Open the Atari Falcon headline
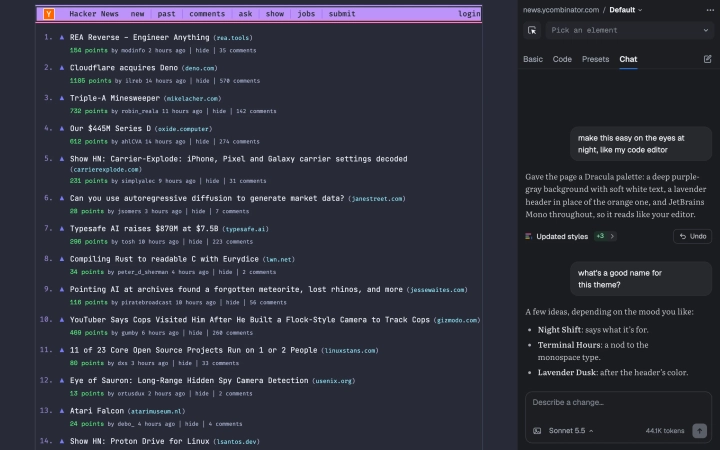The width and height of the screenshot is (720, 450). [x=97, y=411]
